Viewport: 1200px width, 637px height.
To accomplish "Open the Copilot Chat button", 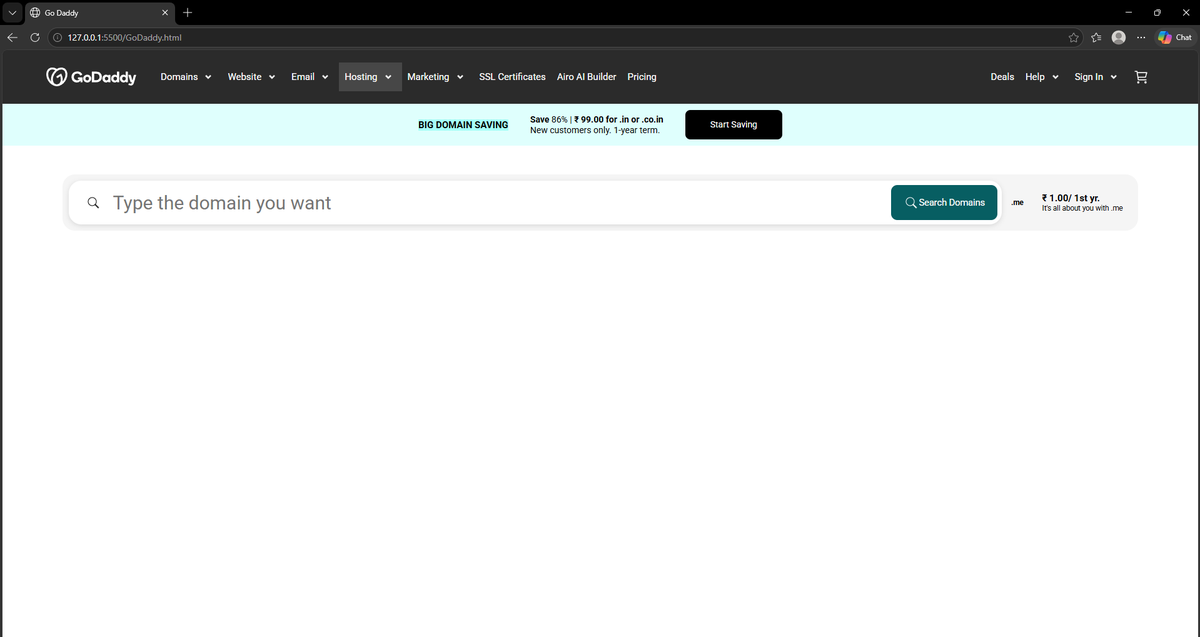I will (x=1174, y=37).
